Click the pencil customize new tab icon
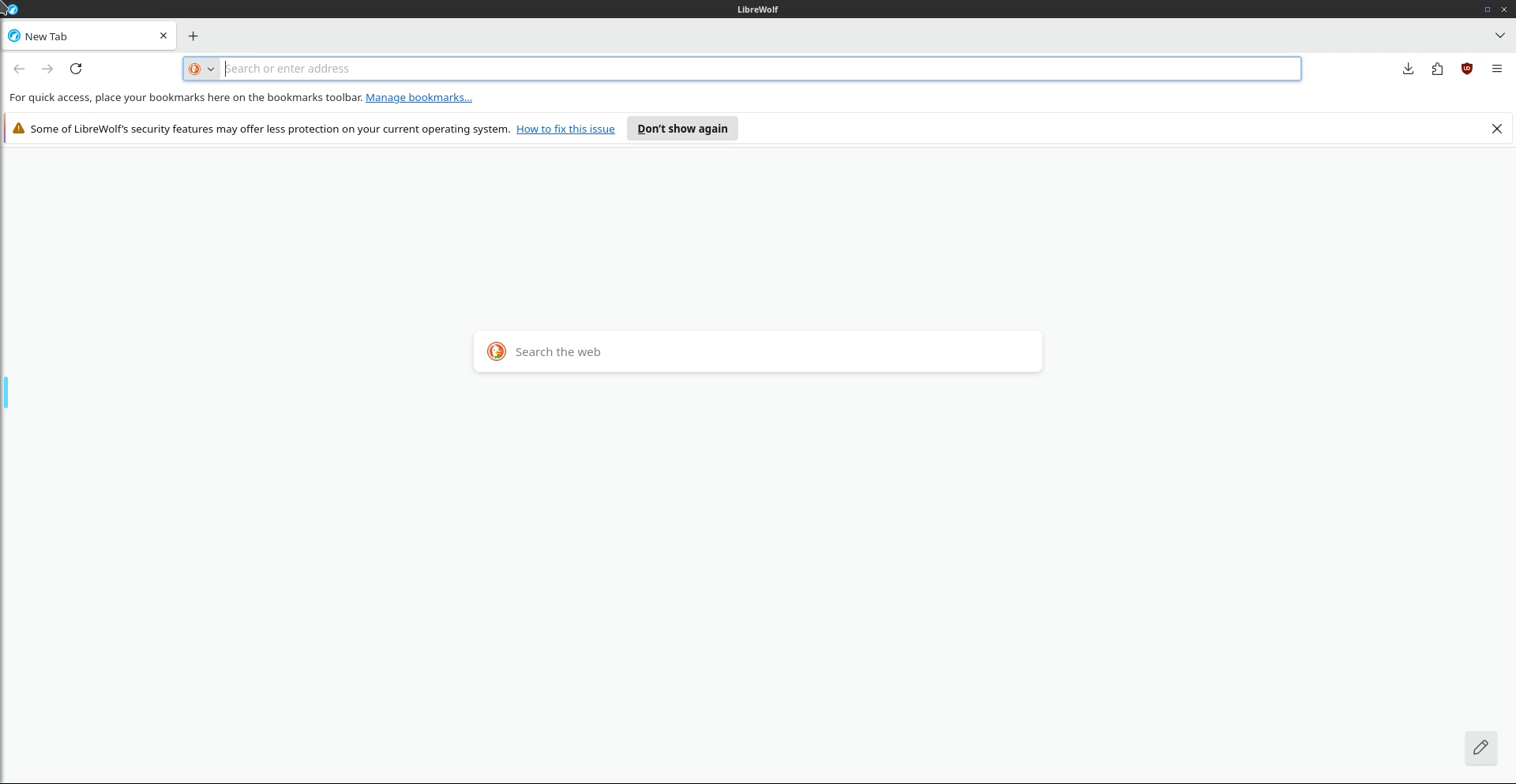1516x784 pixels. (1480, 747)
